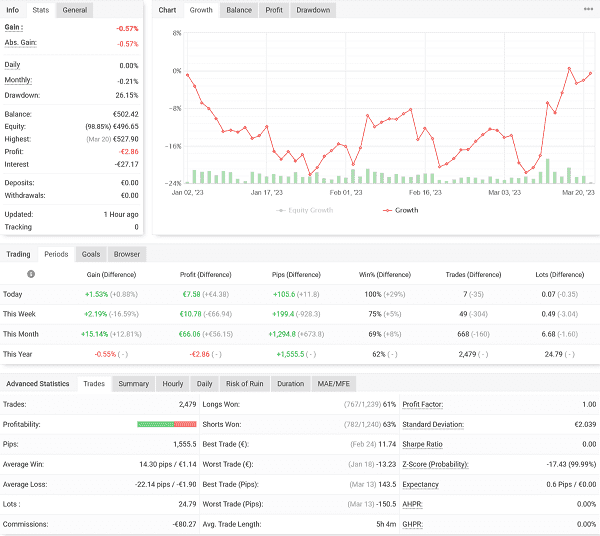Click the Expectancy label

click(421, 484)
